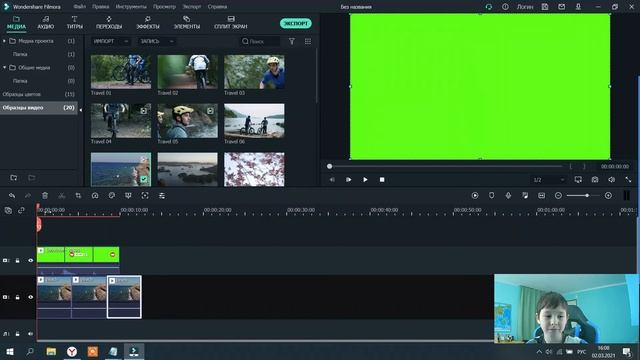Image resolution: width=640 pixels, height=360 pixels.
Task: Click the Green screen icon in toolbar
Action: tap(128, 196)
